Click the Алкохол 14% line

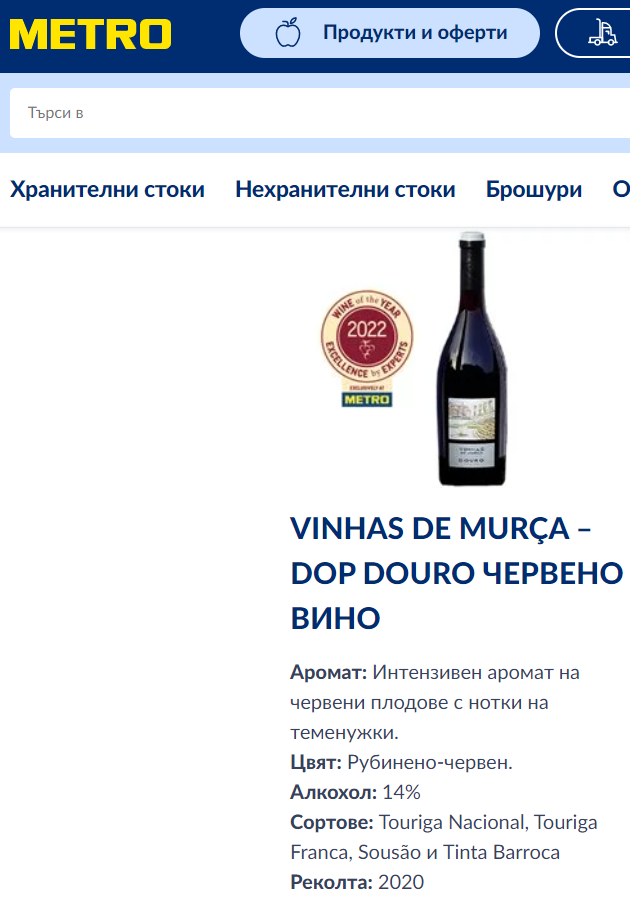click(x=355, y=792)
